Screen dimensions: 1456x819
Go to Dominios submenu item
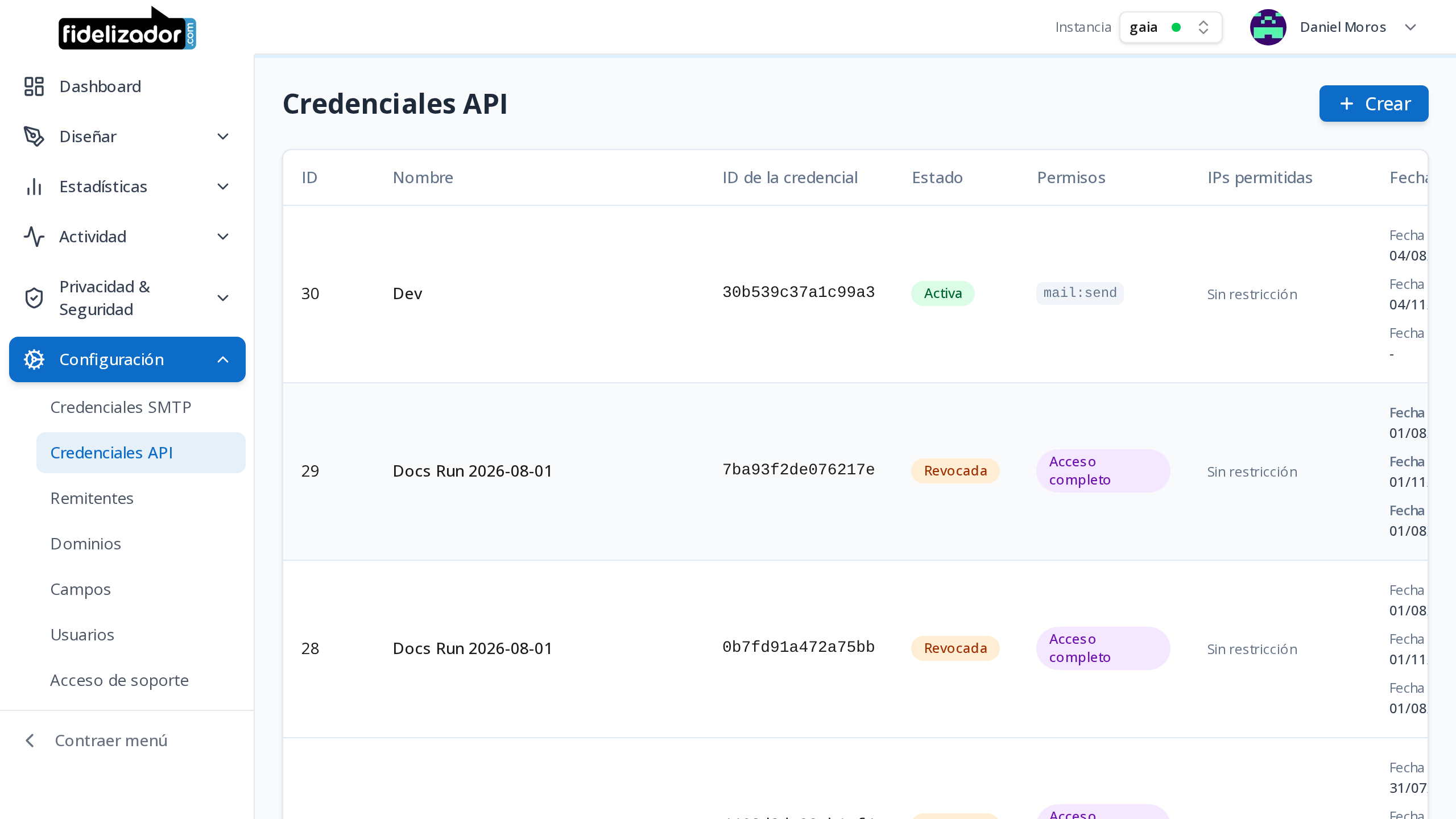pos(141,544)
